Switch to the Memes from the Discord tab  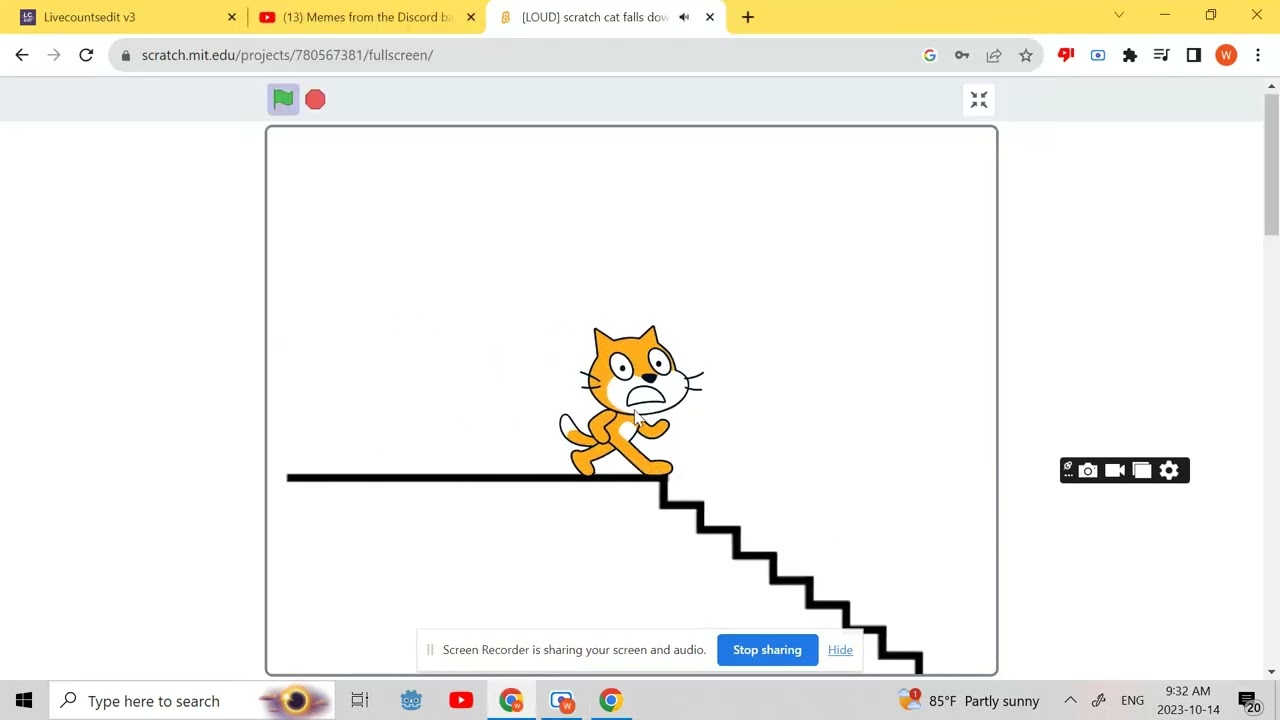[368, 17]
